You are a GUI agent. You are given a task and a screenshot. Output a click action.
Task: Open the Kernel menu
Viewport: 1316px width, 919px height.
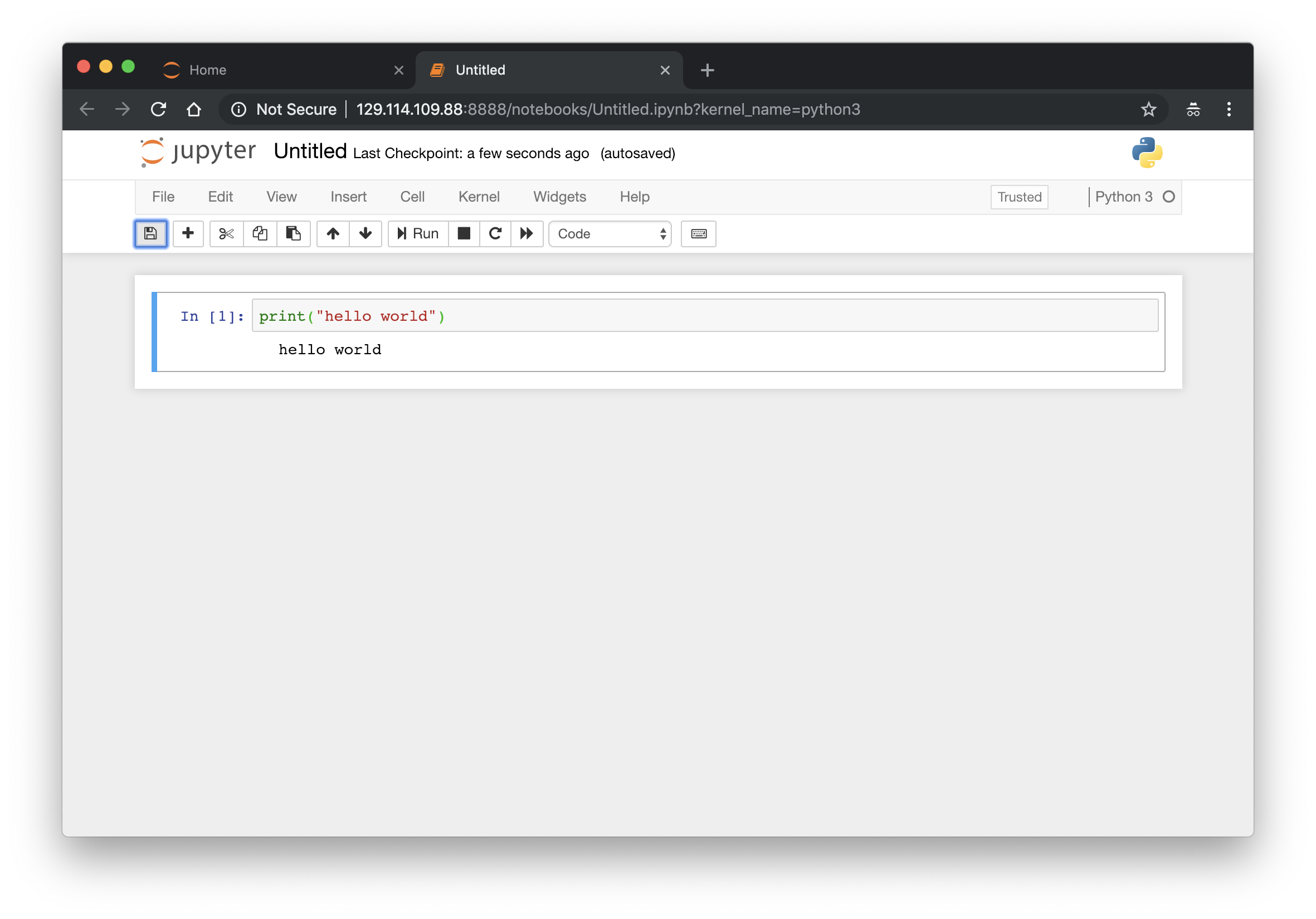point(479,197)
